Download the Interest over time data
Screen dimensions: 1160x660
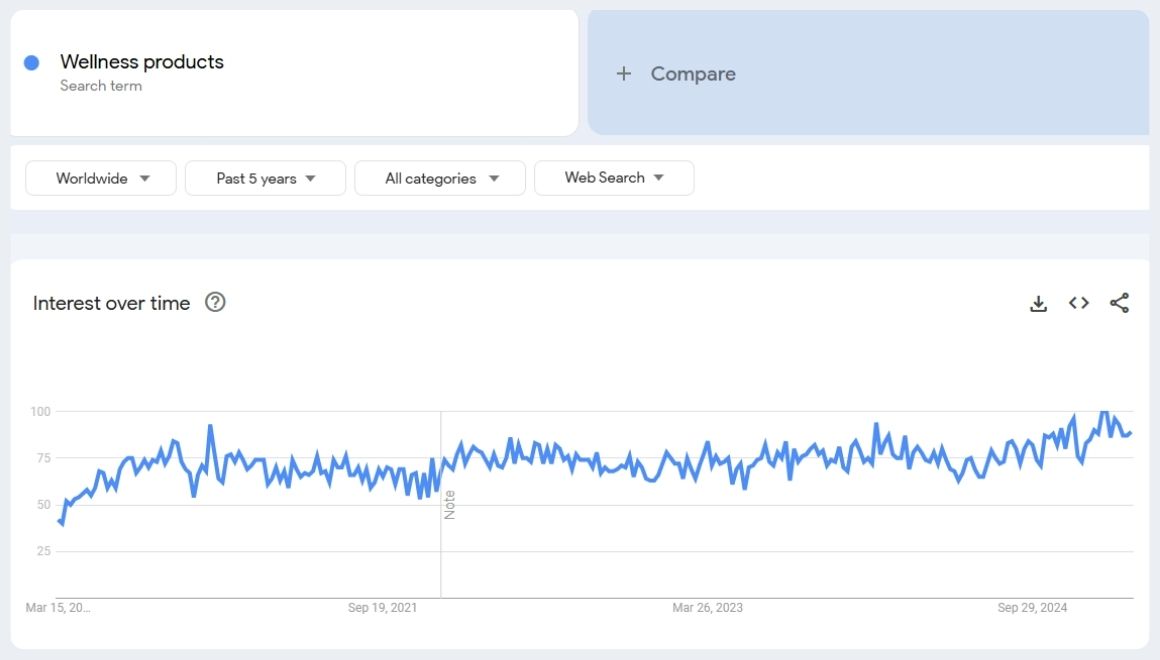1038,304
